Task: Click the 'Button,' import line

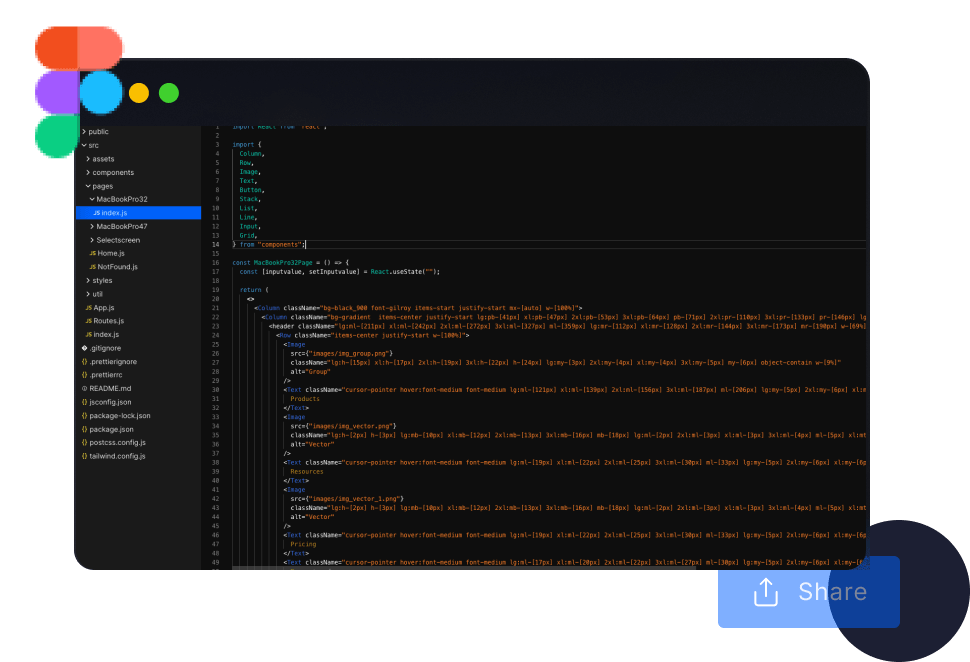Action: click(252, 190)
